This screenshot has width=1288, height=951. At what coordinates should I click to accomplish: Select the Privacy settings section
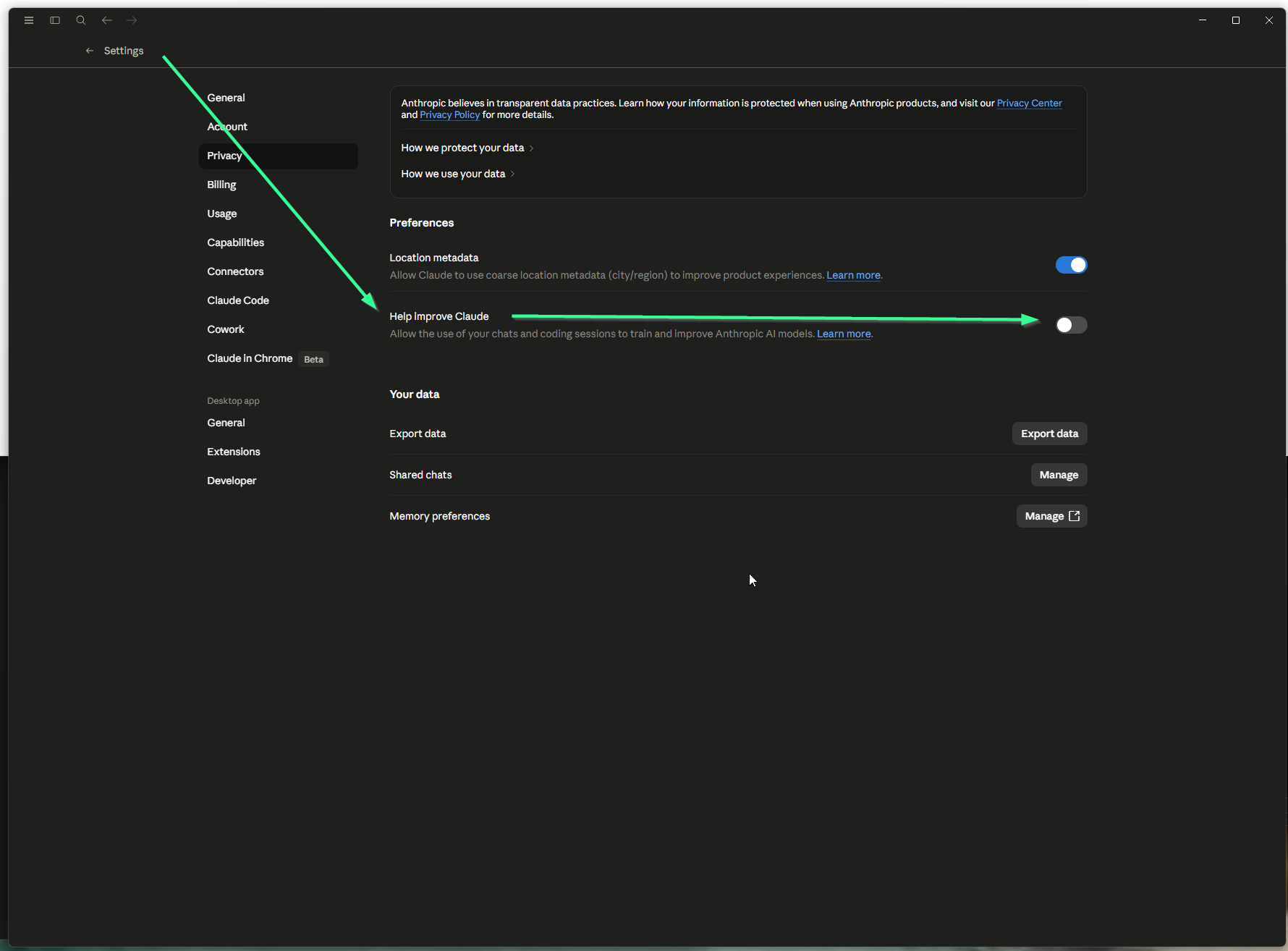pos(279,156)
